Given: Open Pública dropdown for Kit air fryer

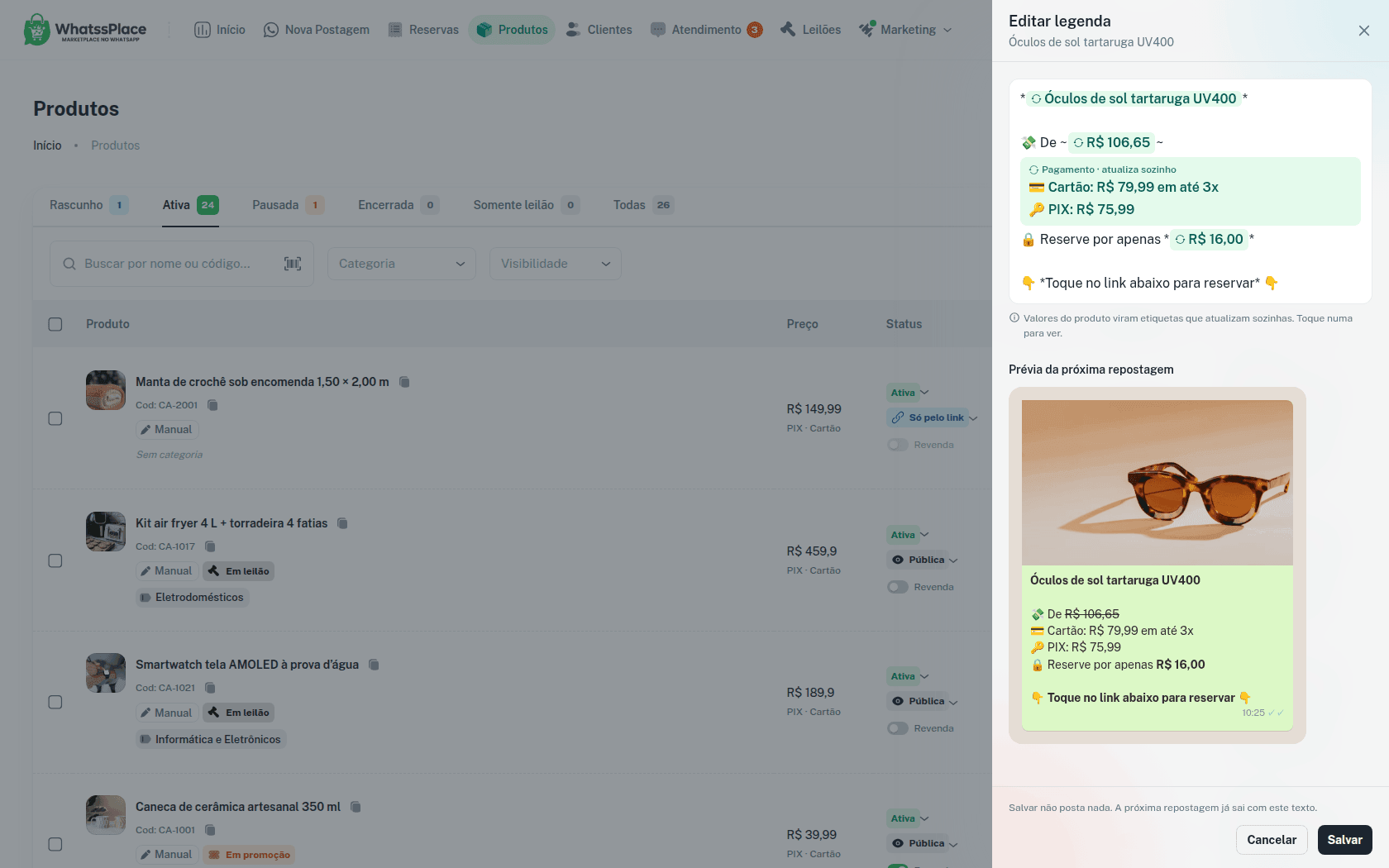Looking at the screenshot, I should tap(924, 560).
